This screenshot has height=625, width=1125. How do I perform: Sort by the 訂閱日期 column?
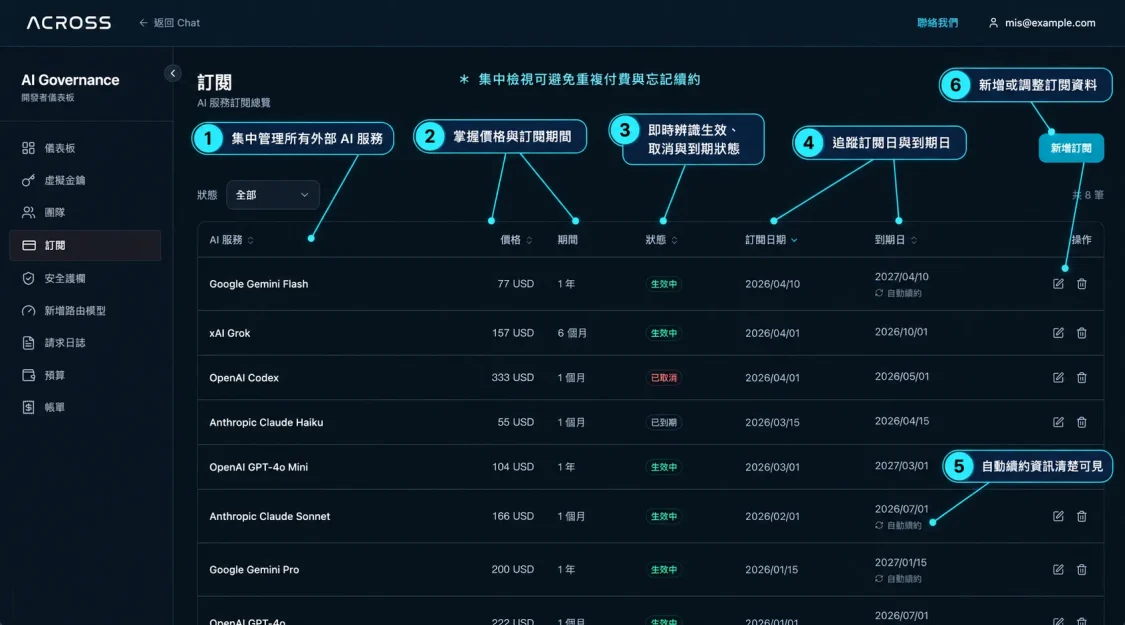(x=771, y=240)
